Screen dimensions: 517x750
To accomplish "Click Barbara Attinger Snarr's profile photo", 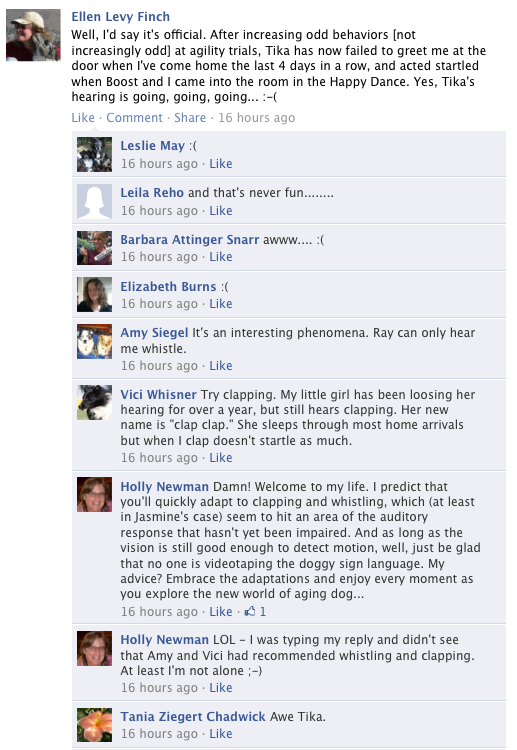I will (x=95, y=248).
